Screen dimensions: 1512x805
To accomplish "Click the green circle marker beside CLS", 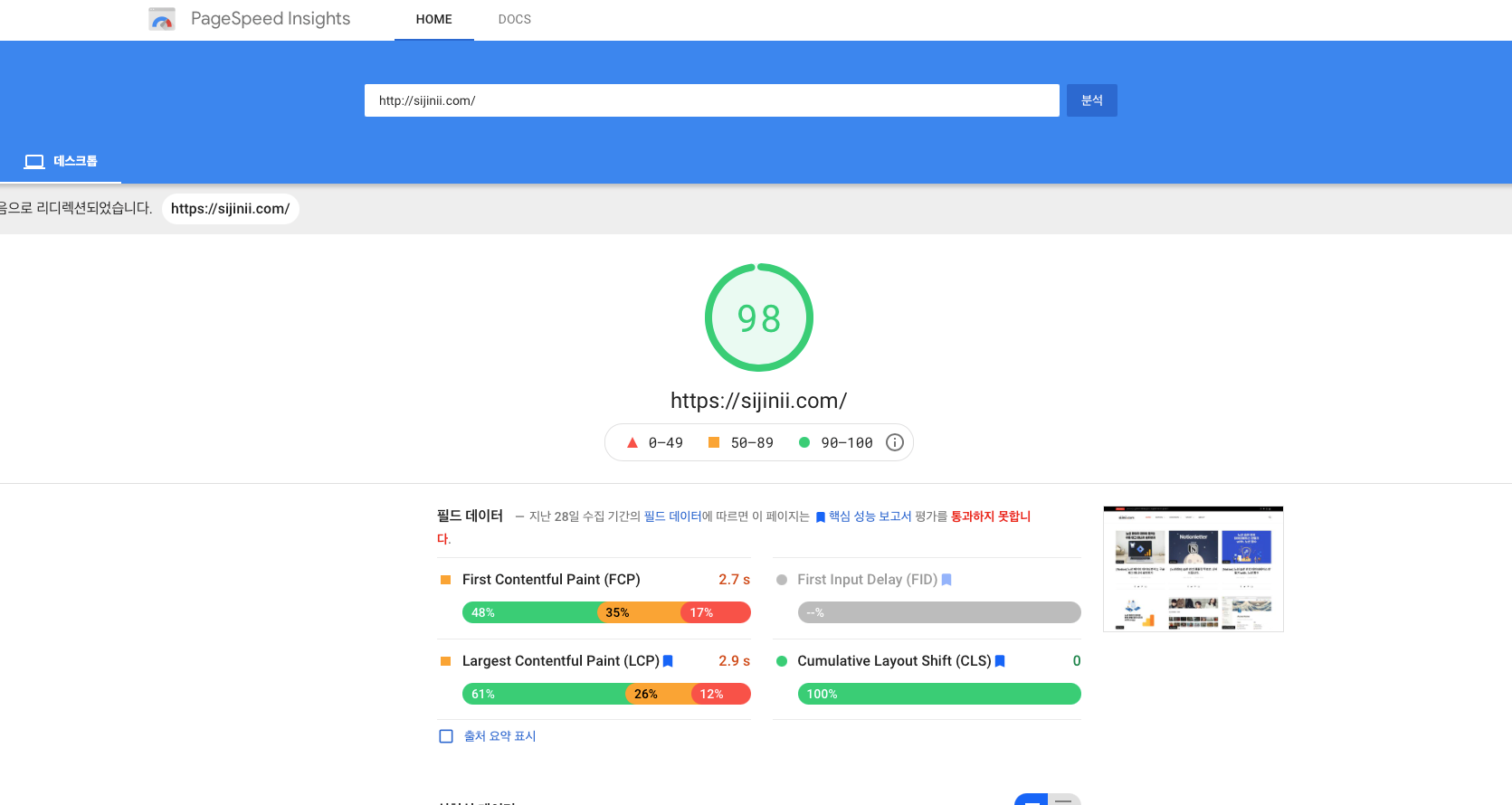I will 782,661.
